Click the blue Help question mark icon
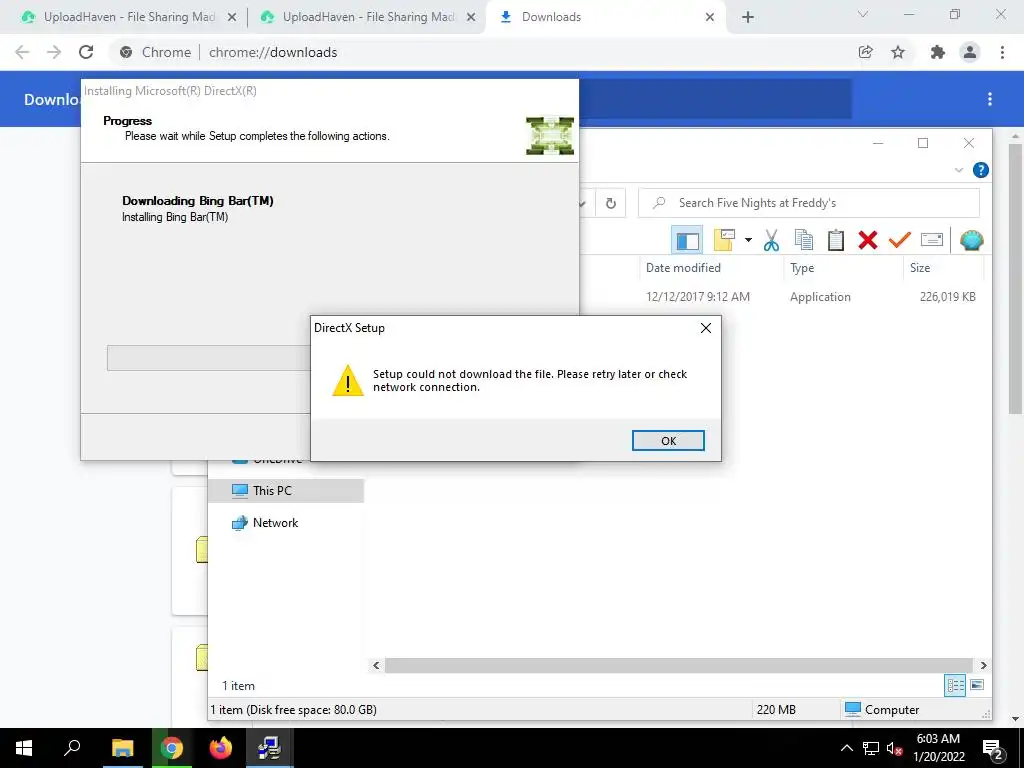 [x=980, y=170]
